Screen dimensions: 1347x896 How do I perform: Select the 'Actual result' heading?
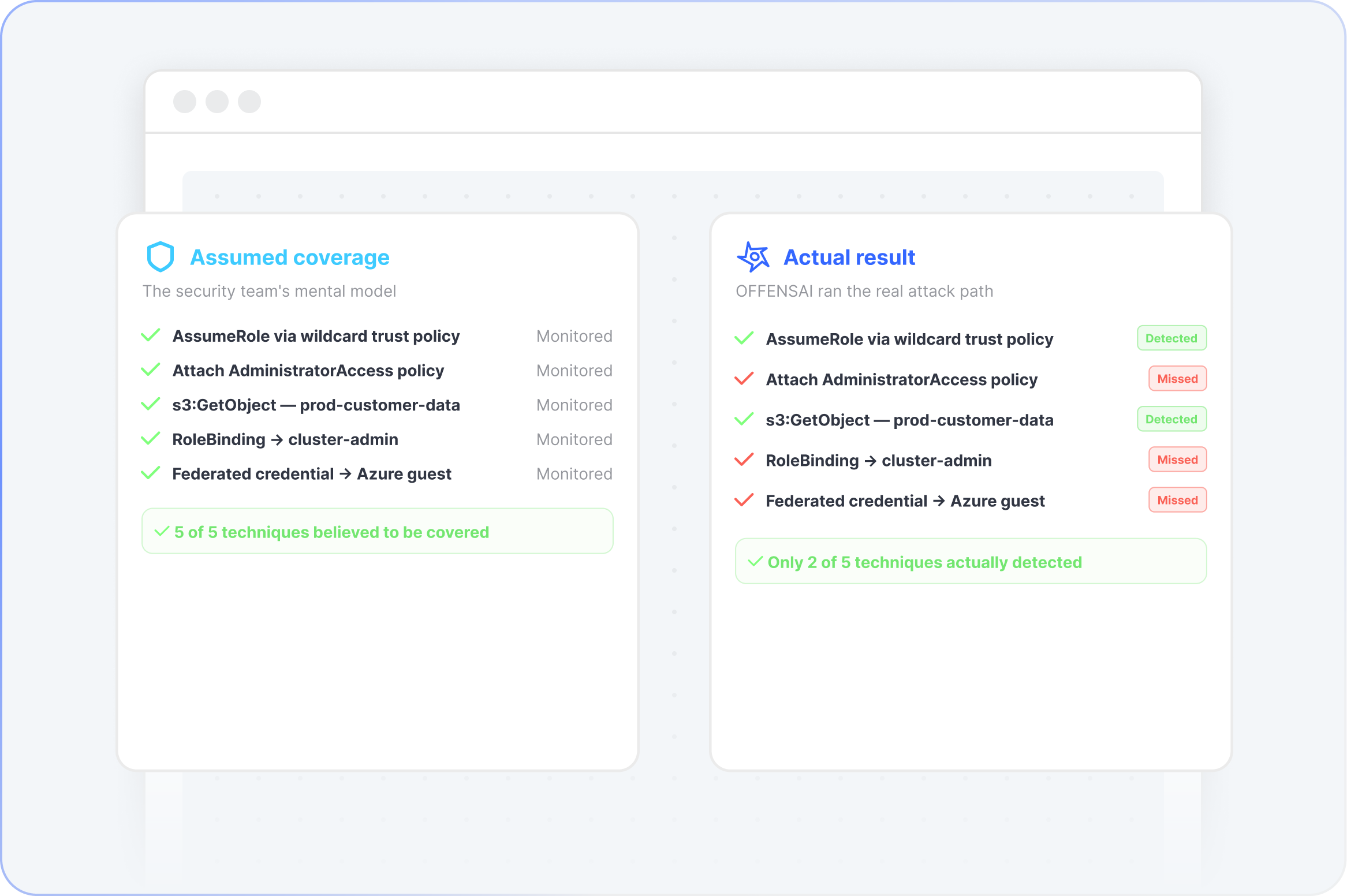point(849,257)
